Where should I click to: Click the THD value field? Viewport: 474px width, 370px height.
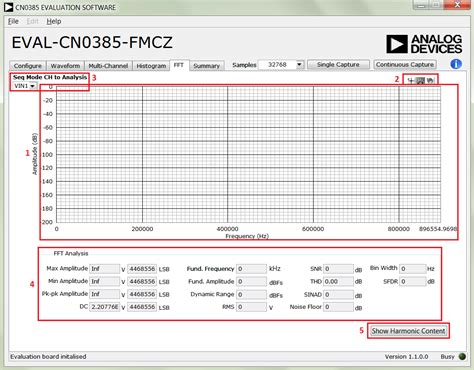point(338,282)
